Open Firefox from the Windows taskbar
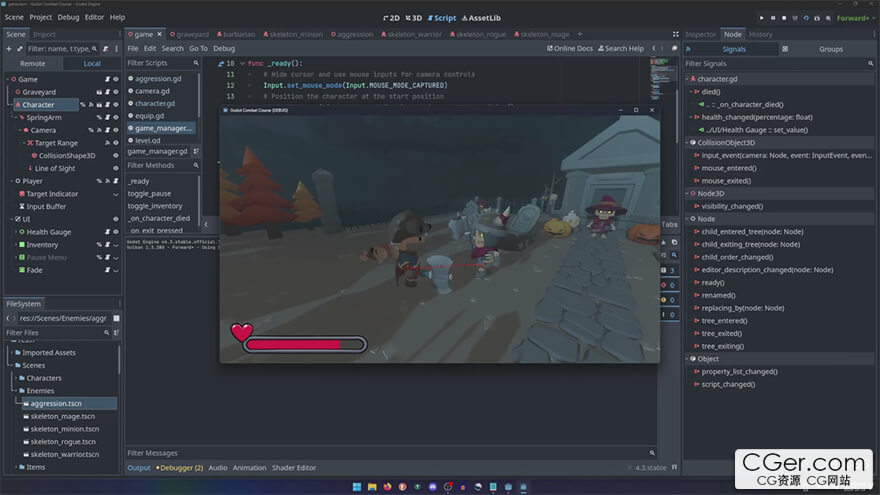Viewport: 880px width, 495px height. (388, 487)
